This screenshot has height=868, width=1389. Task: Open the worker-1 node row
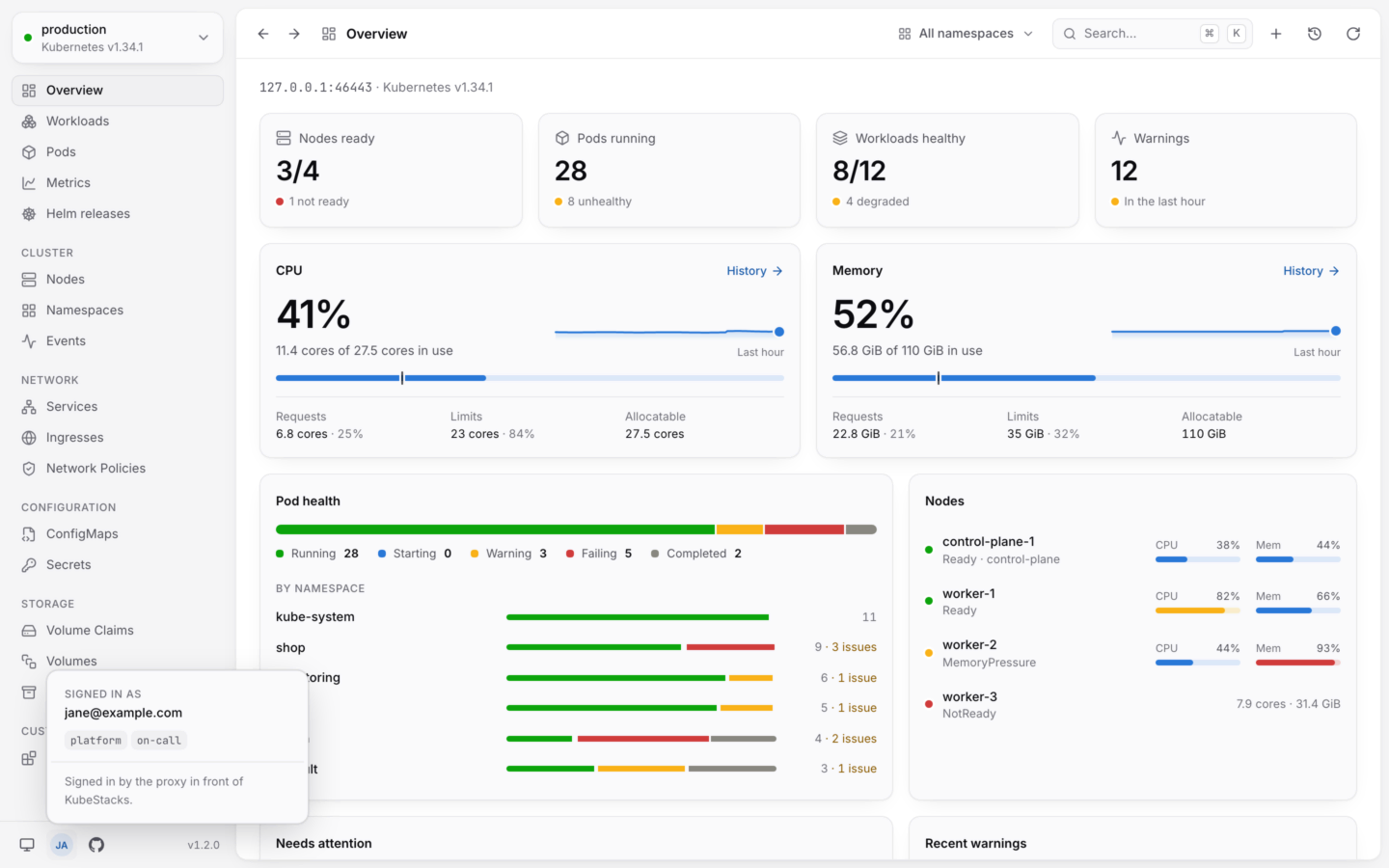(x=1132, y=602)
